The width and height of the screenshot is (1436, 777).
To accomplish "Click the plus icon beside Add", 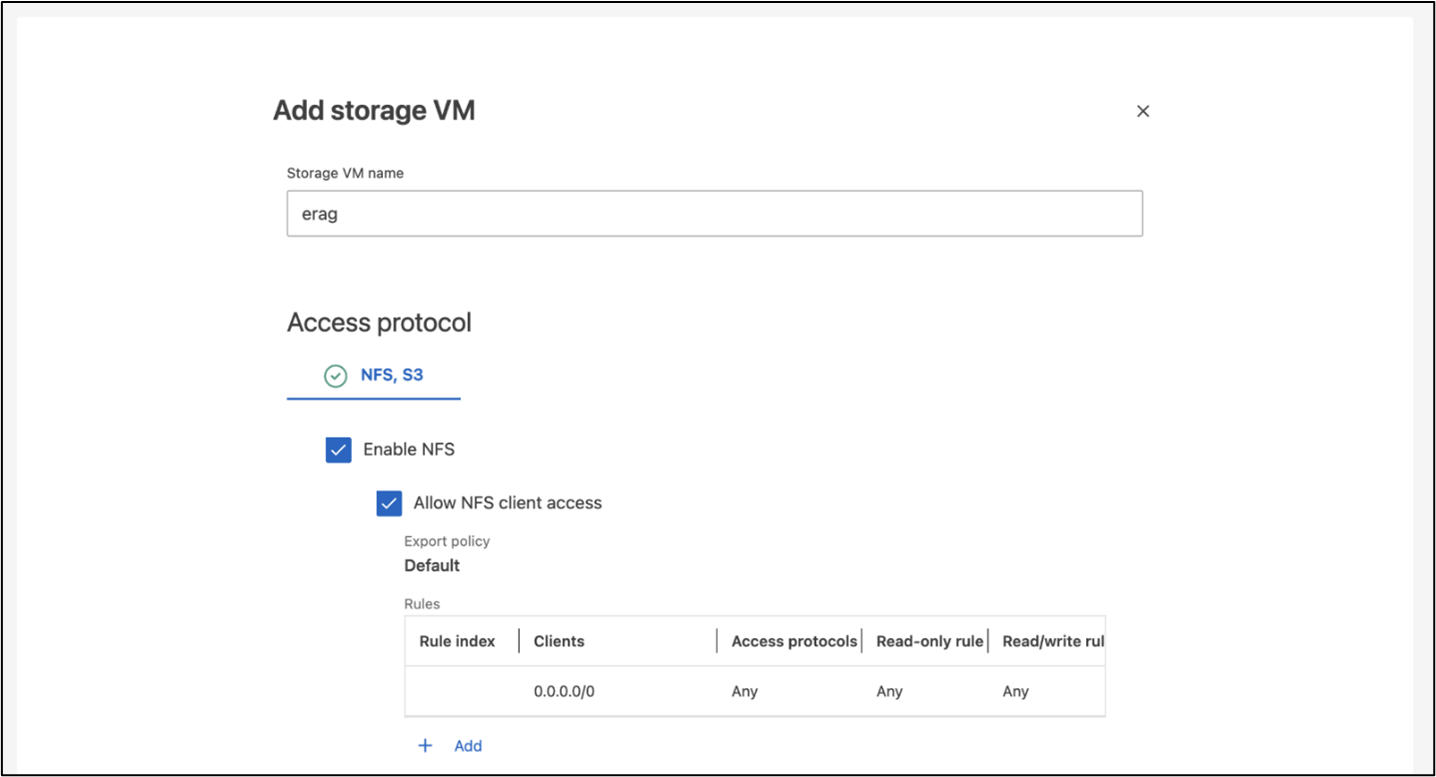I will coord(425,746).
